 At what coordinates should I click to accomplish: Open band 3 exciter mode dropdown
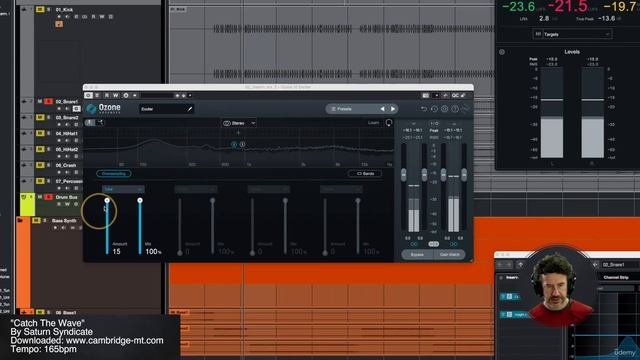[x=268, y=189]
